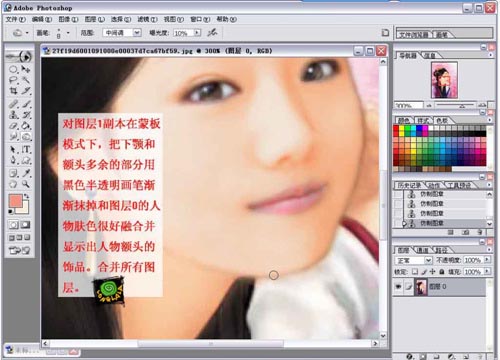This screenshot has height=360, width=500.
Task: Select the Dodge tool in toolbox
Action: click(26, 136)
